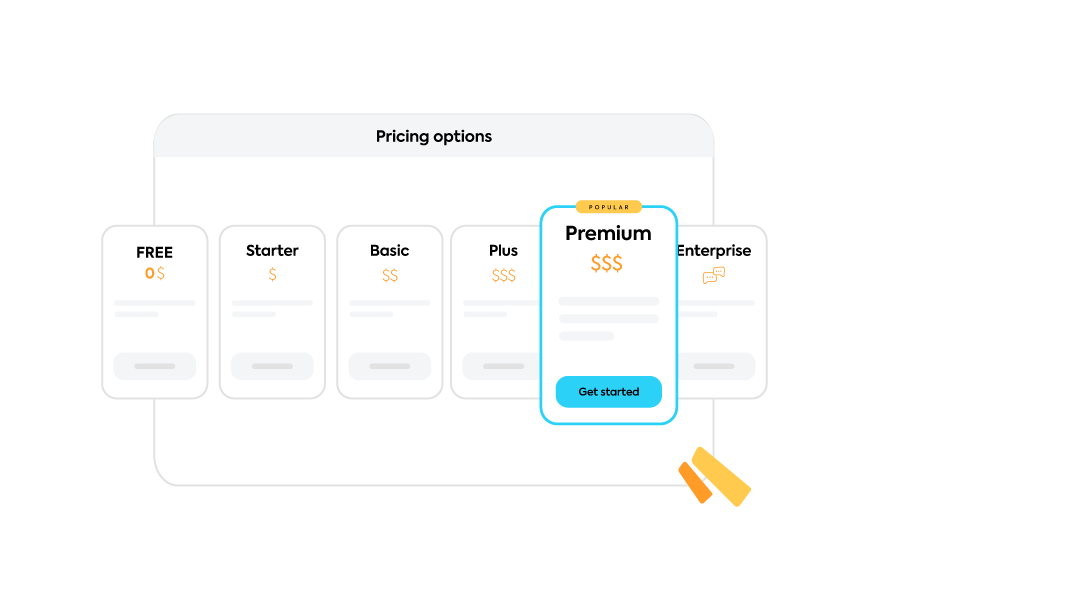1080x612 pixels.
Task: Click the Starter single dollar icon
Action: (272, 275)
